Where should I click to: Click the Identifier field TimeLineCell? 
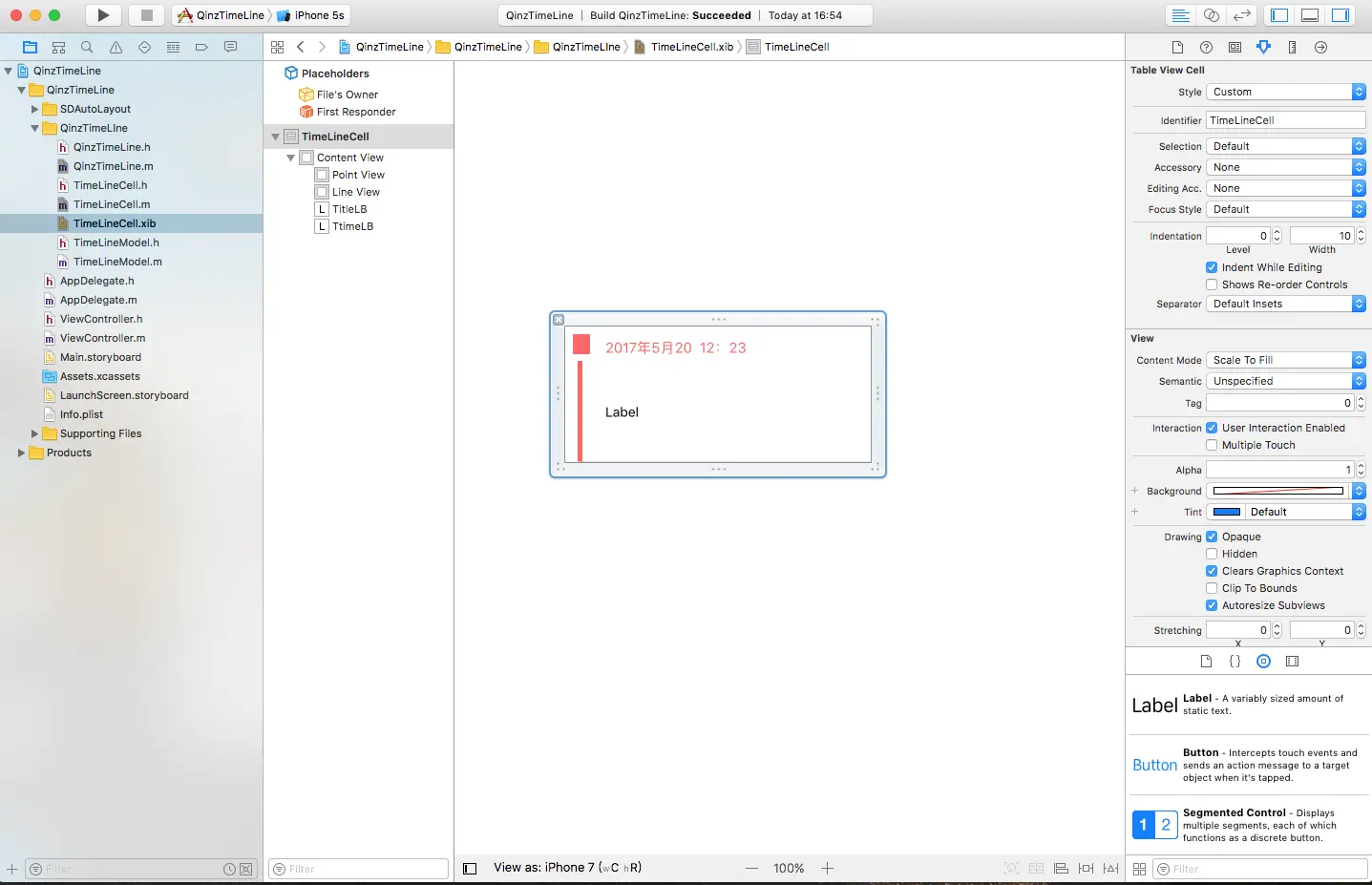tap(1285, 120)
